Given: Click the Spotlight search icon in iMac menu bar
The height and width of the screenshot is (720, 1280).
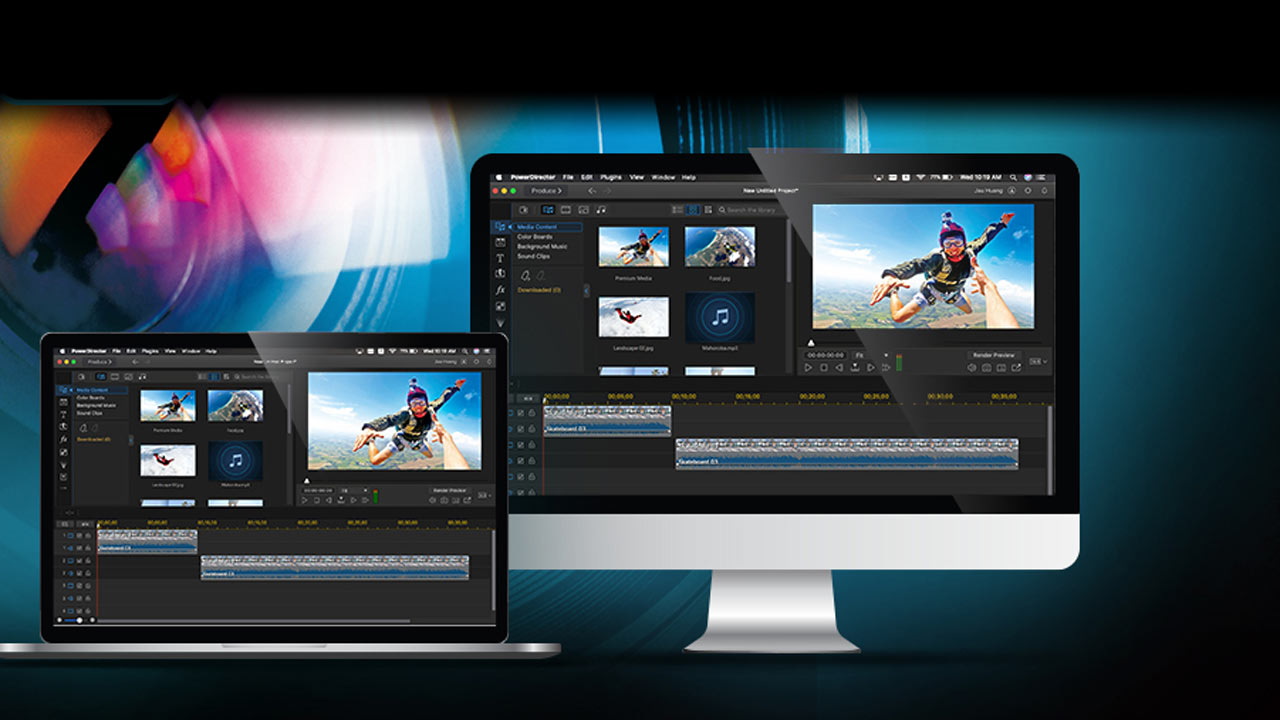Looking at the screenshot, I should (x=1013, y=177).
